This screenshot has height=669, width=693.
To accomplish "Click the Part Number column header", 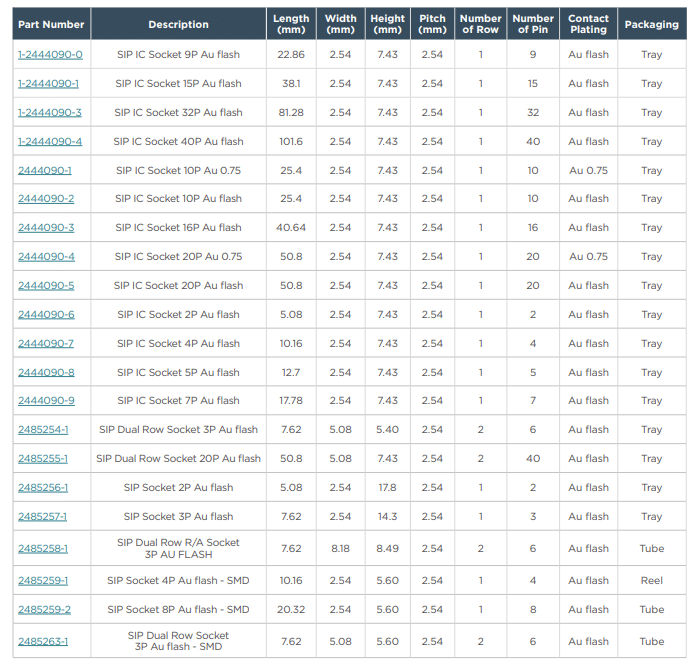I will (x=49, y=24).
